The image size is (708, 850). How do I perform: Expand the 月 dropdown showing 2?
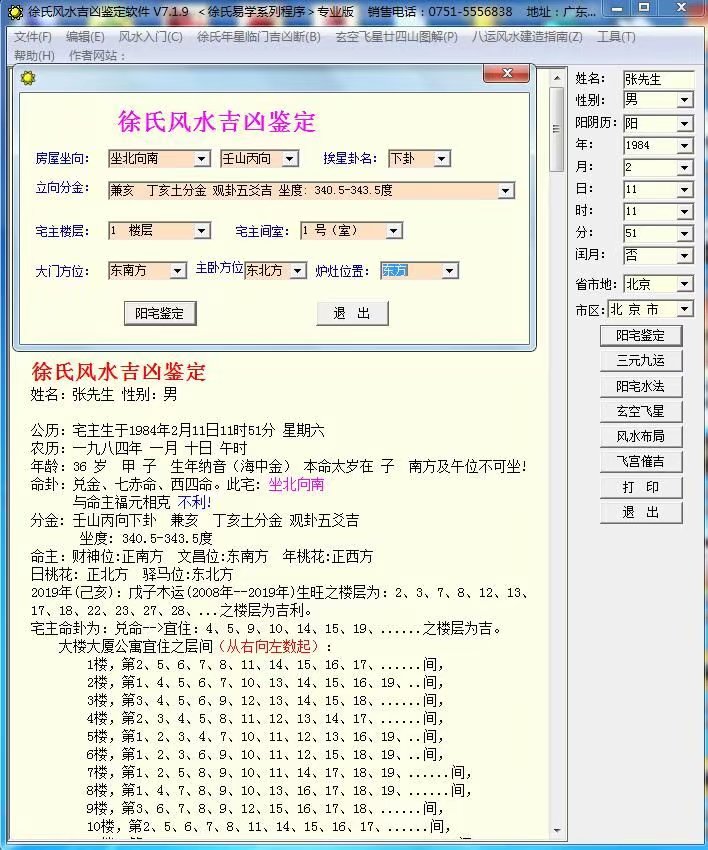coord(685,168)
